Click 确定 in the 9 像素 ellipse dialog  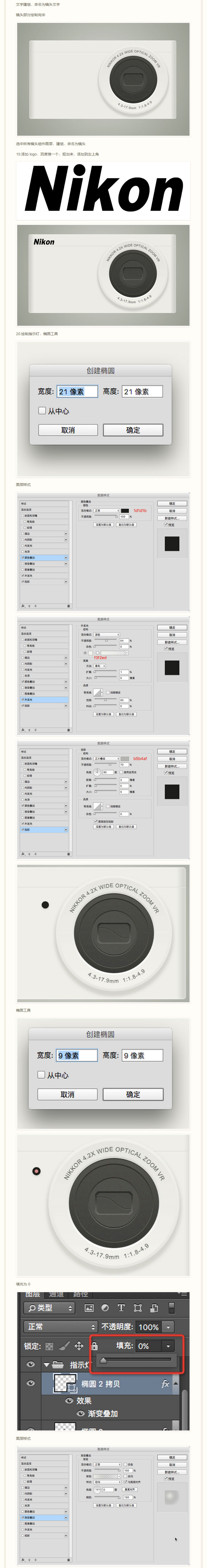tap(133, 1095)
